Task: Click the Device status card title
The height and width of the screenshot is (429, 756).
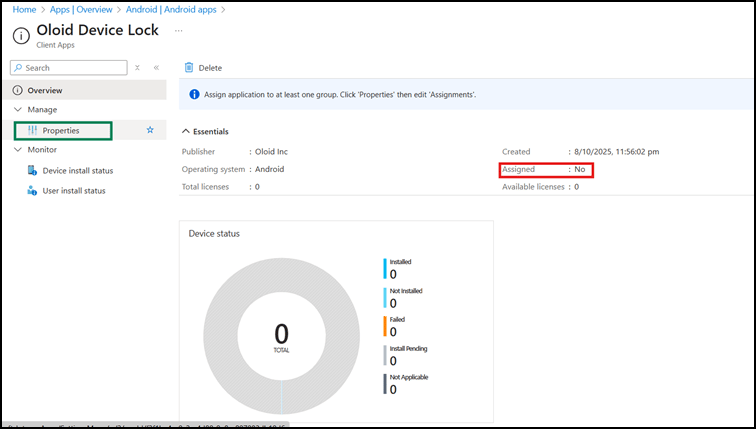Action: 214,233
